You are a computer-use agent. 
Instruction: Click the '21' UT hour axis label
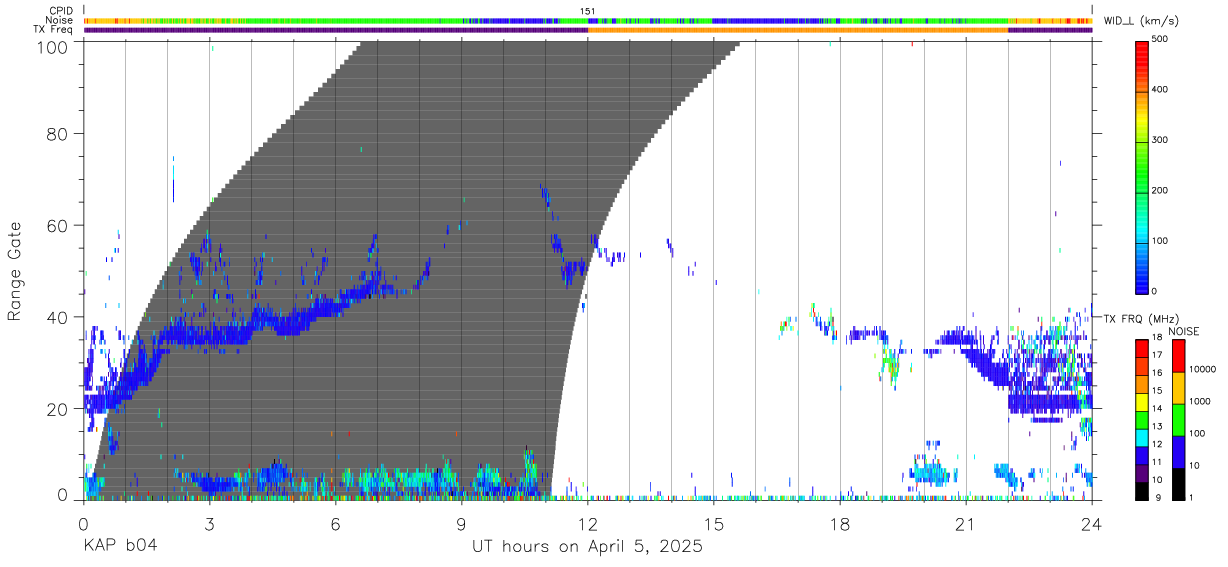966,522
